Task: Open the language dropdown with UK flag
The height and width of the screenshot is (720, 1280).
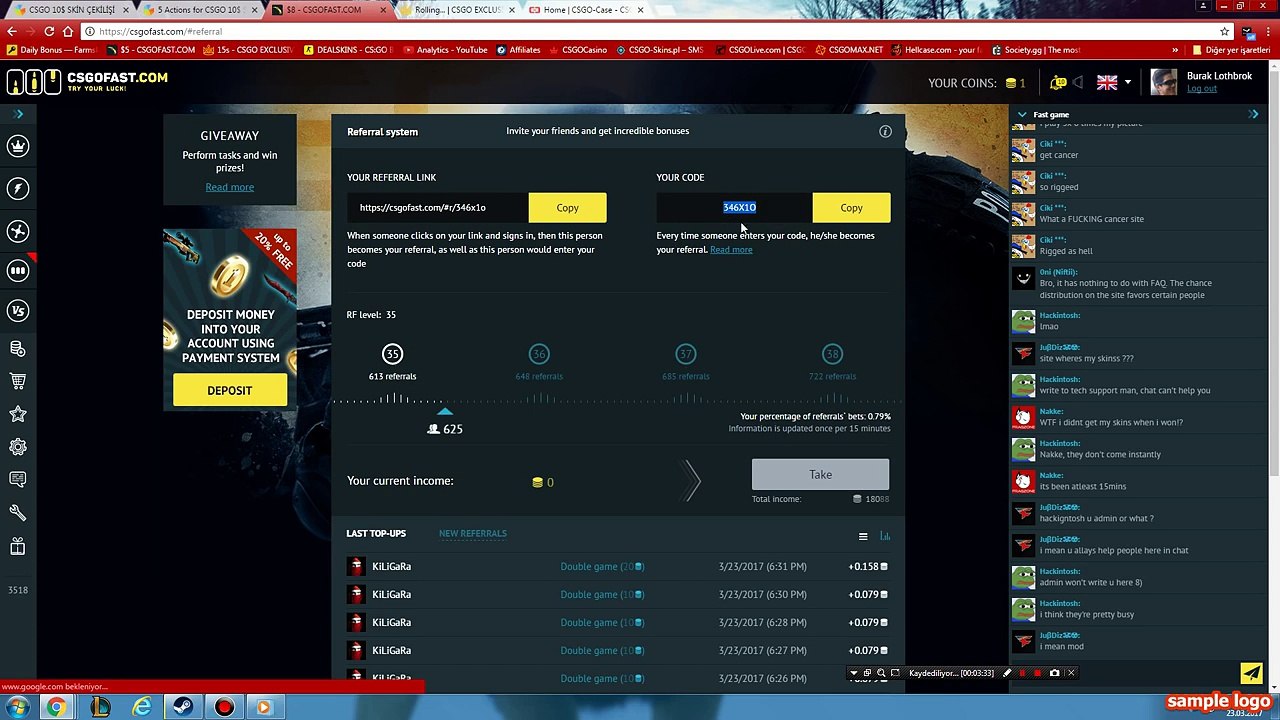Action: 1114,83
